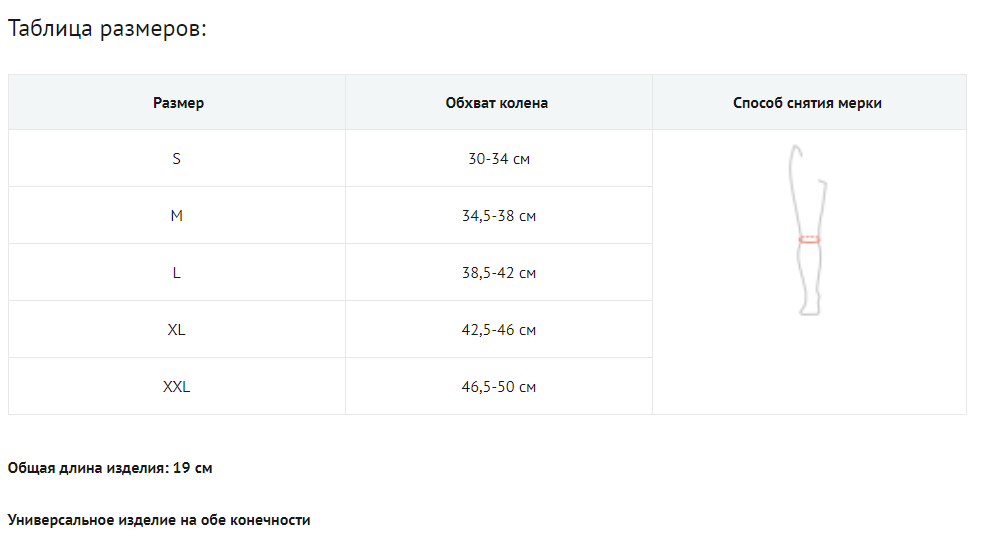Click the 'Таблица размеров:' heading
This screenshot has width=994, height=546.
pos(107,28)
